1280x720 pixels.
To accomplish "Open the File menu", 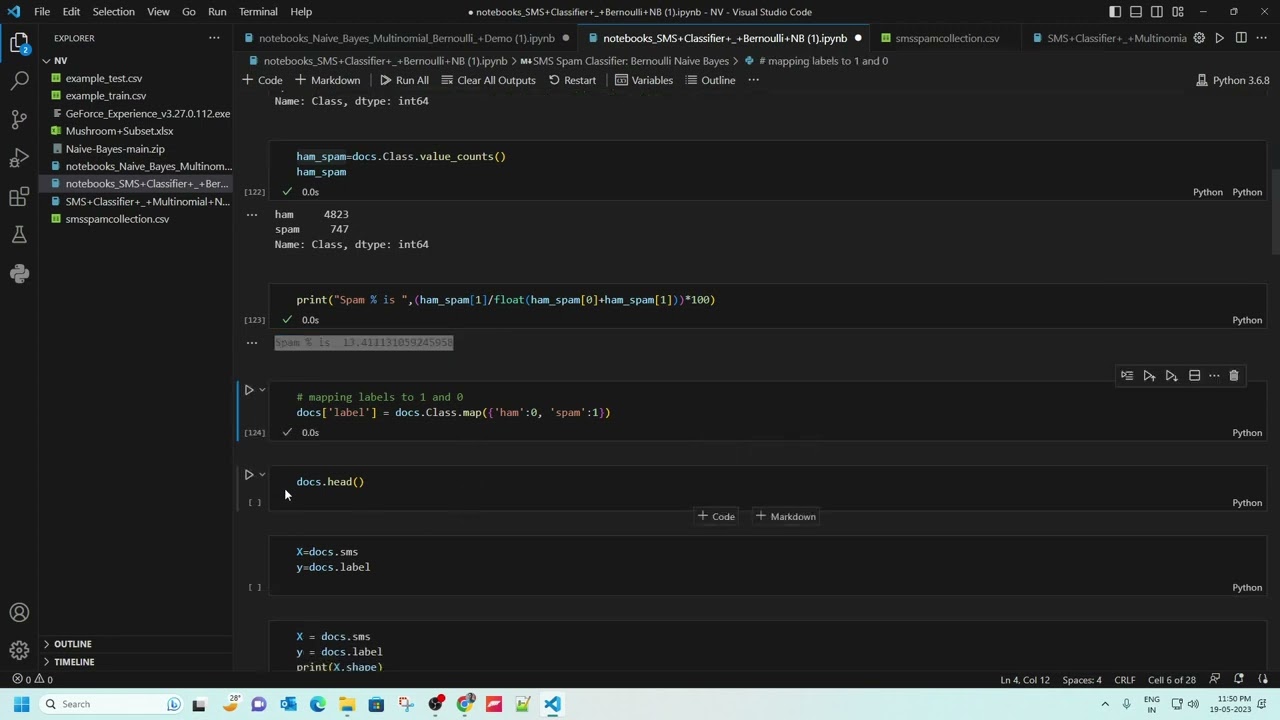I will 42,12.
